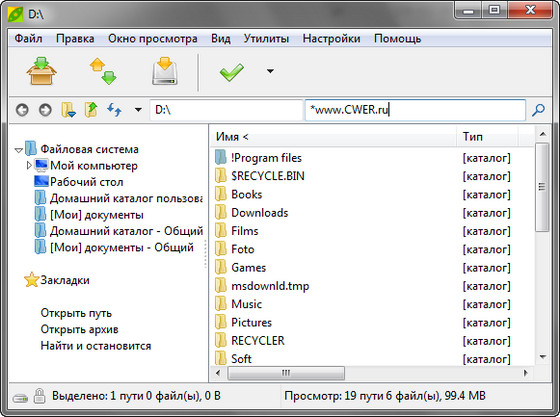
Task: Click the Открыть архив link
Action: 80,329
